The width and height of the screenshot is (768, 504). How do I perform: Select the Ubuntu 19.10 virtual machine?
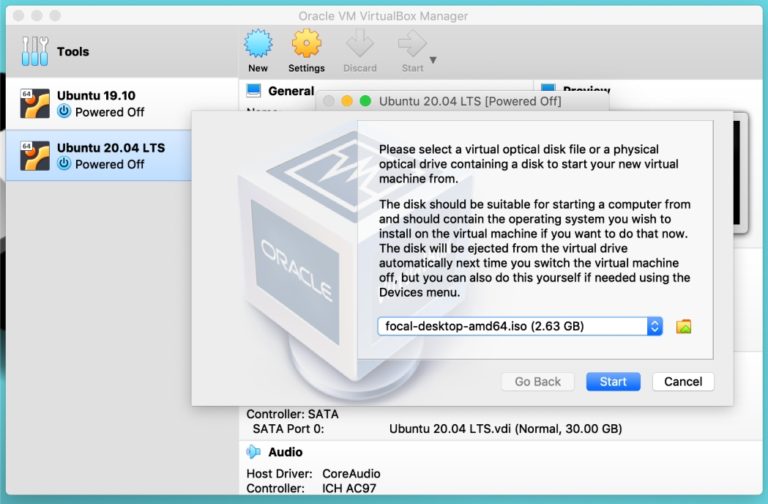[x=122, y=103]
